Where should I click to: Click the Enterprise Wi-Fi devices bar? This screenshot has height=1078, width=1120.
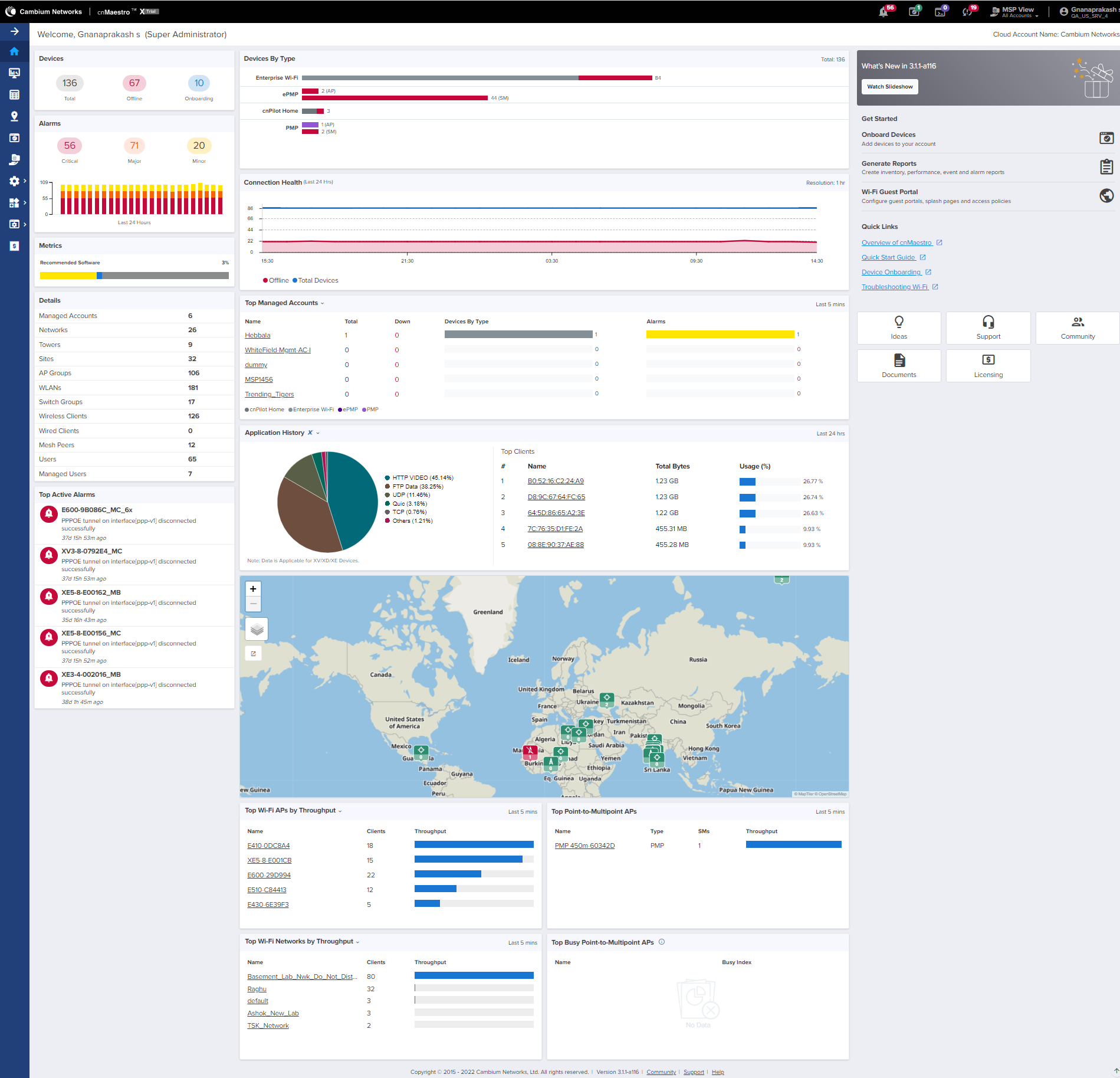tap(477, 78)
